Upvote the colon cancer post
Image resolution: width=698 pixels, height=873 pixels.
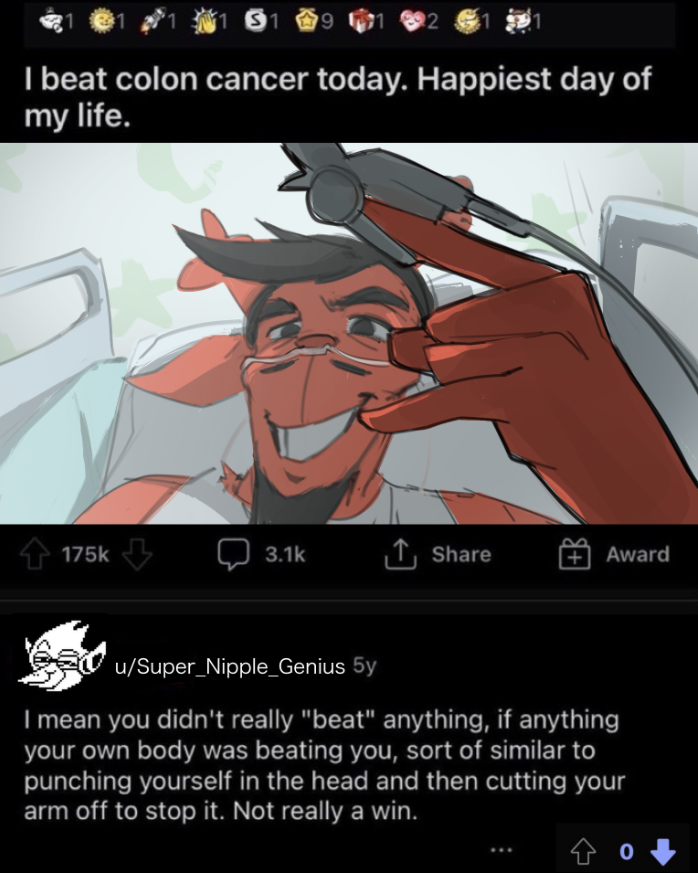click(35, 553)
